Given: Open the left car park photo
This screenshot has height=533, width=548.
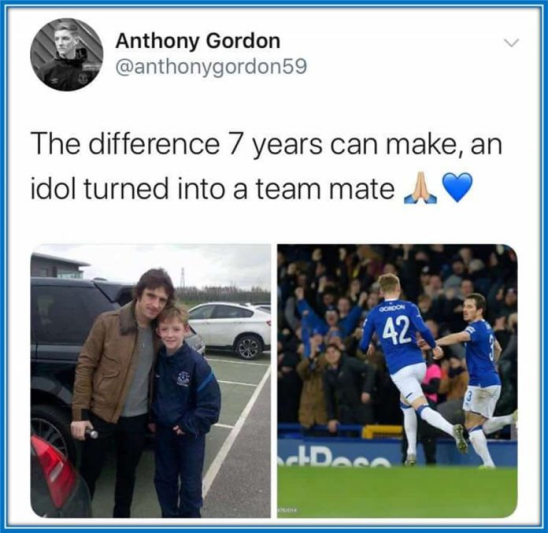Looking at the screenshot, I should click(151, 381).
